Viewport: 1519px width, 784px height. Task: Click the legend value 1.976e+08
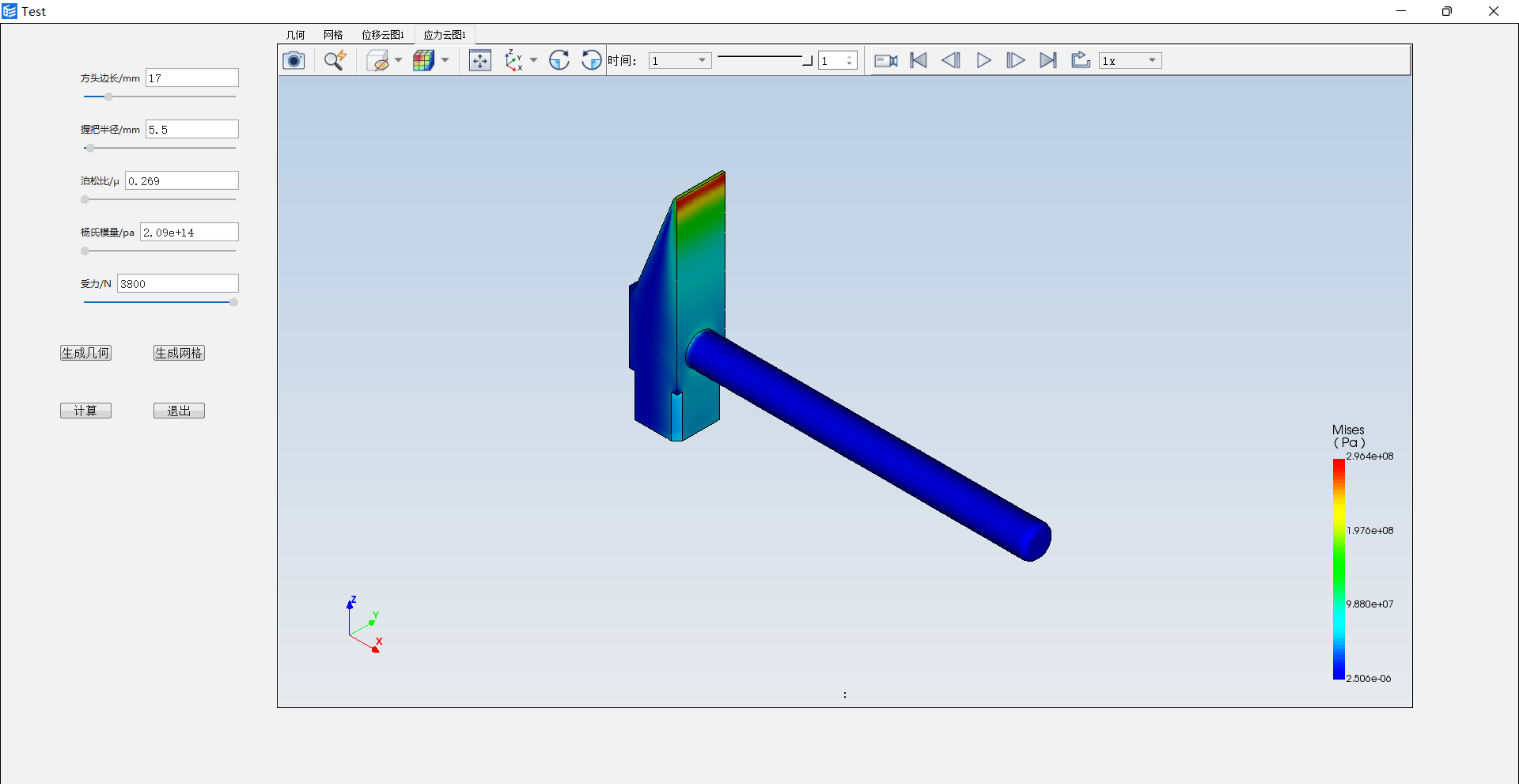(x=1370, y=531)
